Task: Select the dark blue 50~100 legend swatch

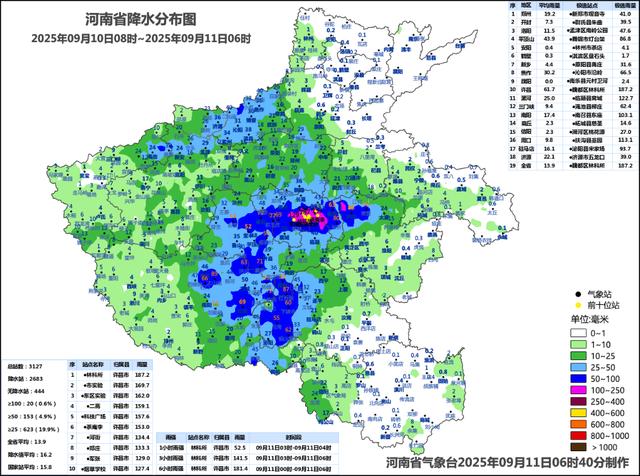Action: click(x=578, y=379)
